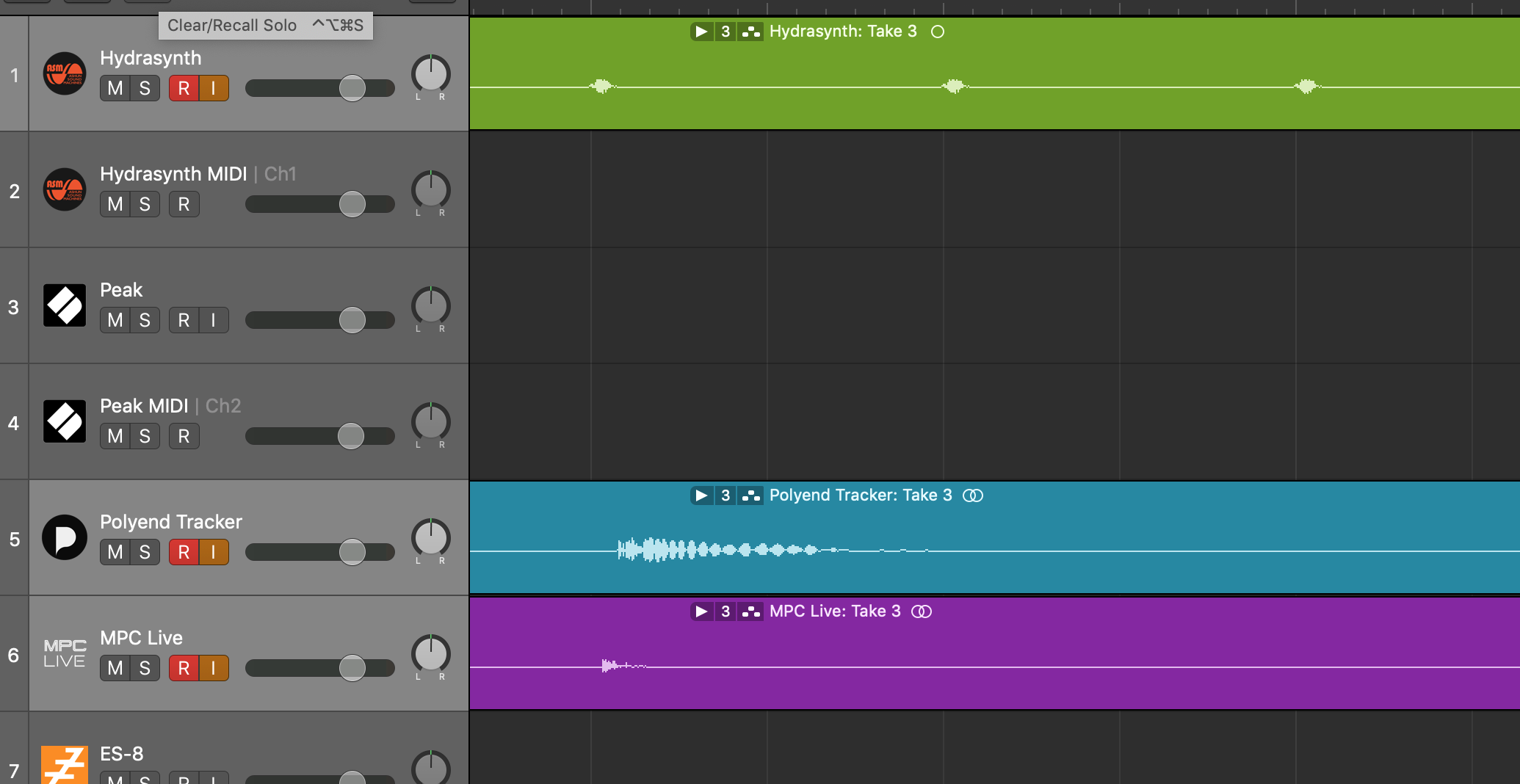Play MPC Live take folder preview

click(702, 611)
